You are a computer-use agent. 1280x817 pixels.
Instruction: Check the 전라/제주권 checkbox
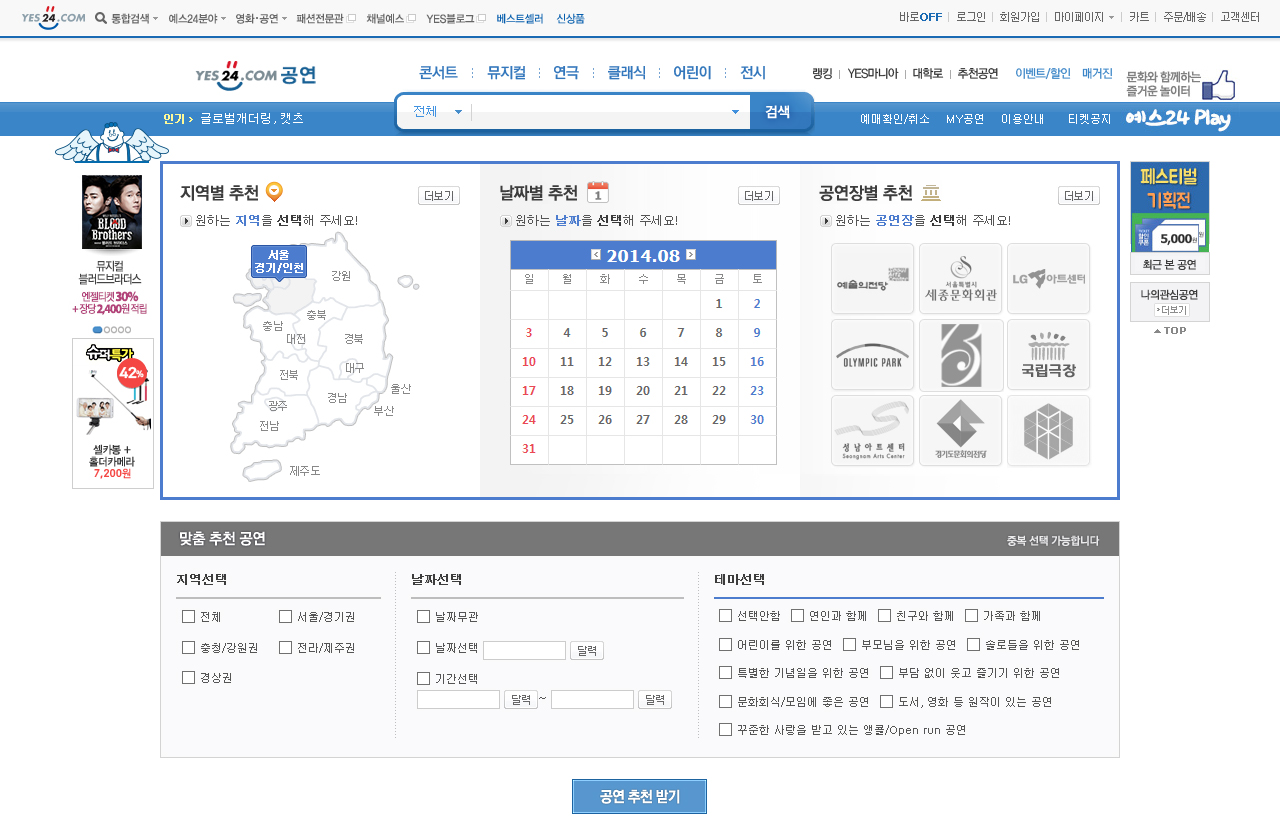(x=285, y=647)
